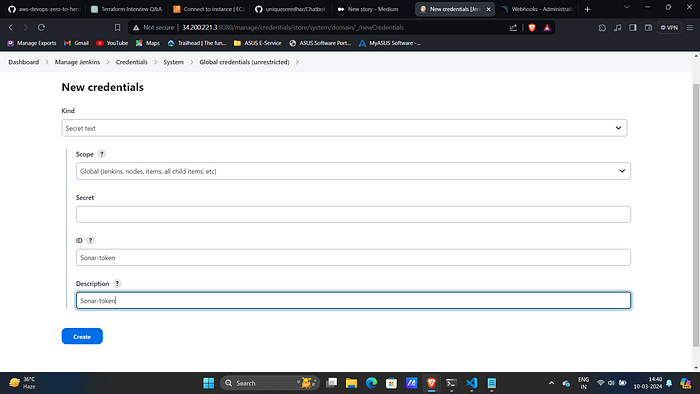This screenshot has width=700, height=394.
Task: Focus the Secret input field
Action: [353, 215]
